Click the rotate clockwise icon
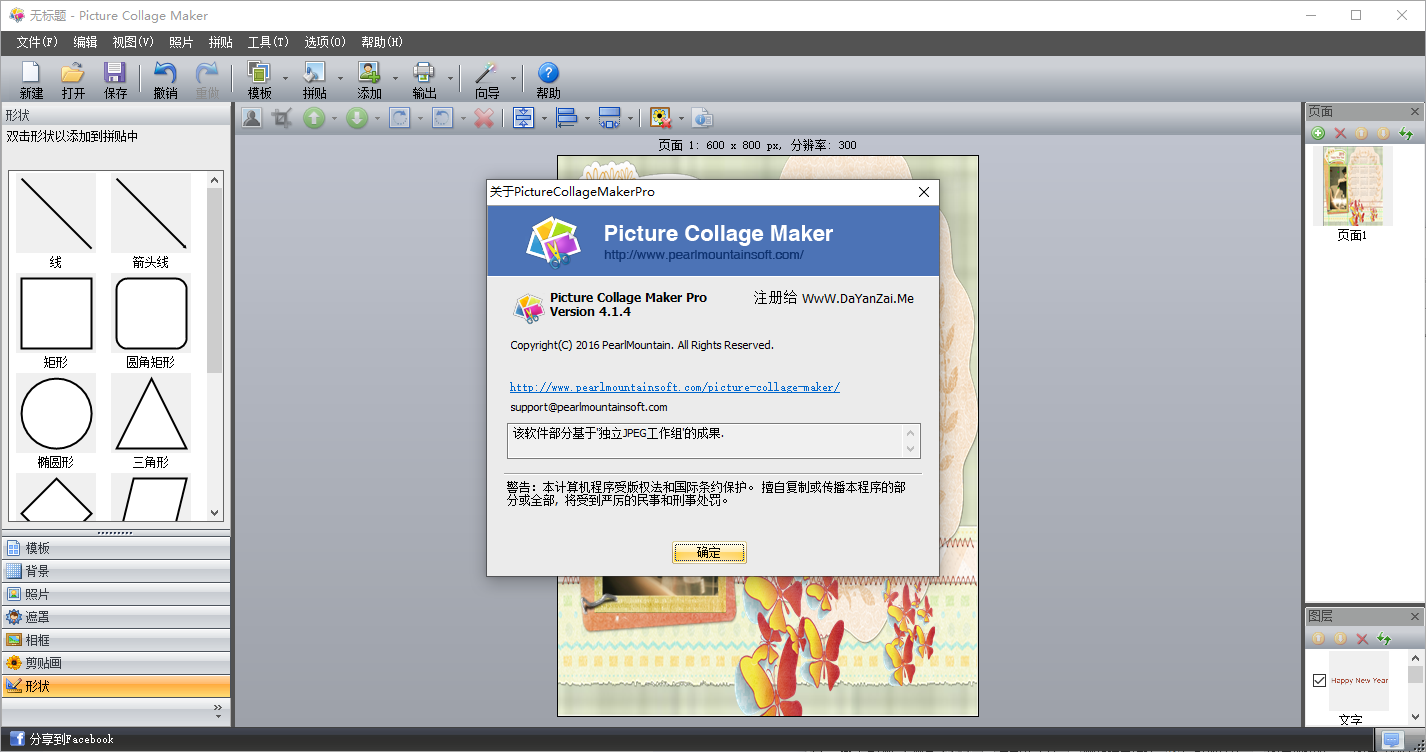 (x=399, y=118)
